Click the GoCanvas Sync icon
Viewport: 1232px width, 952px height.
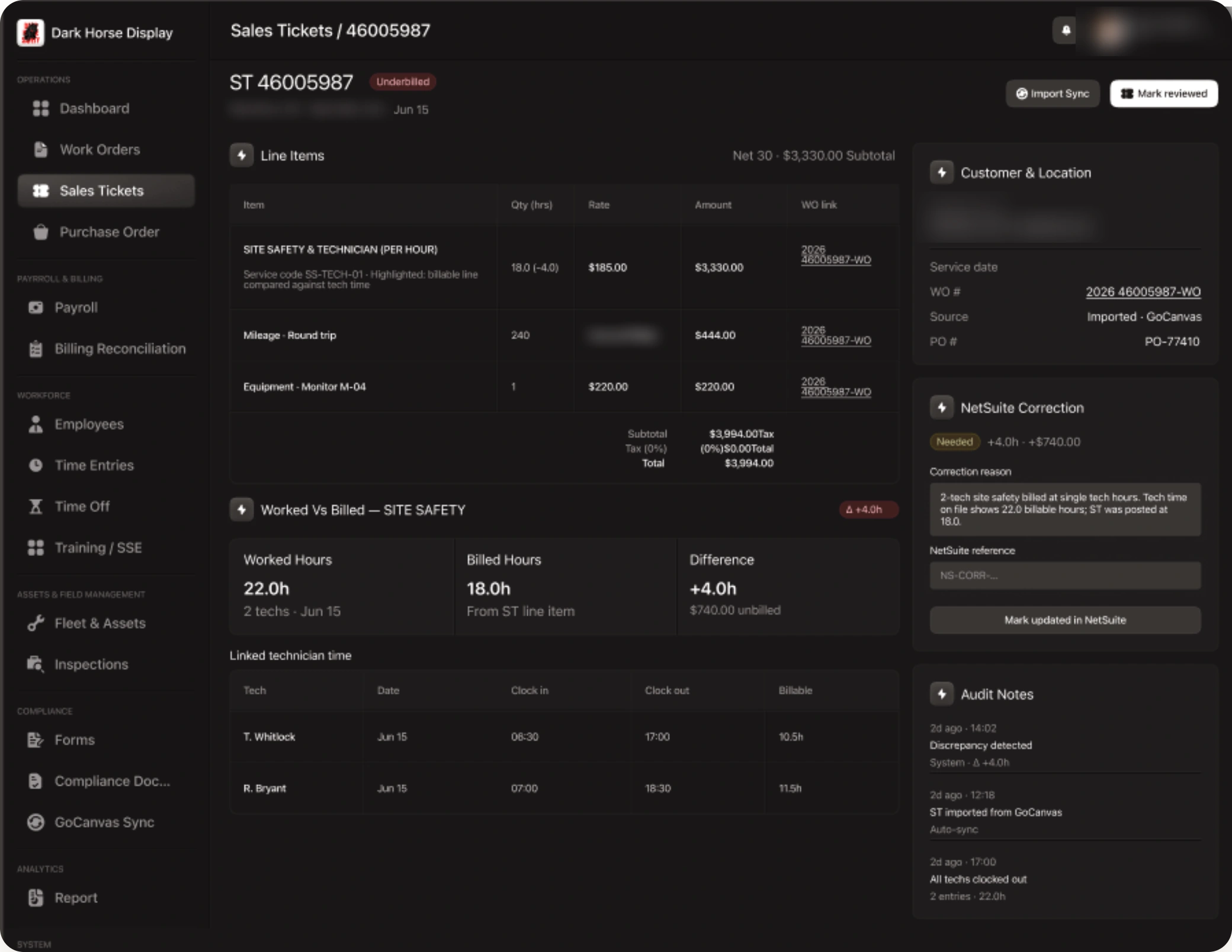[36, 822]
